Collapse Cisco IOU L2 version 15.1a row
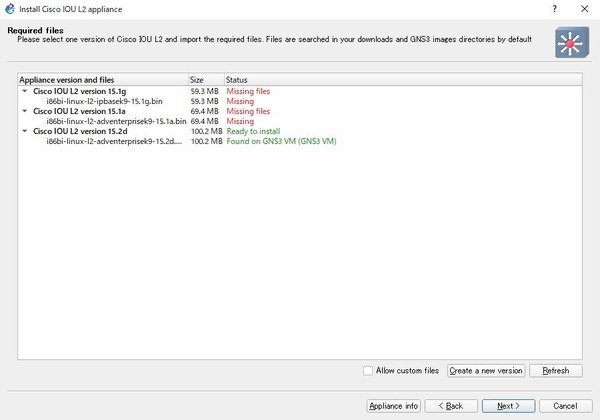 click(x=25, y=111)
